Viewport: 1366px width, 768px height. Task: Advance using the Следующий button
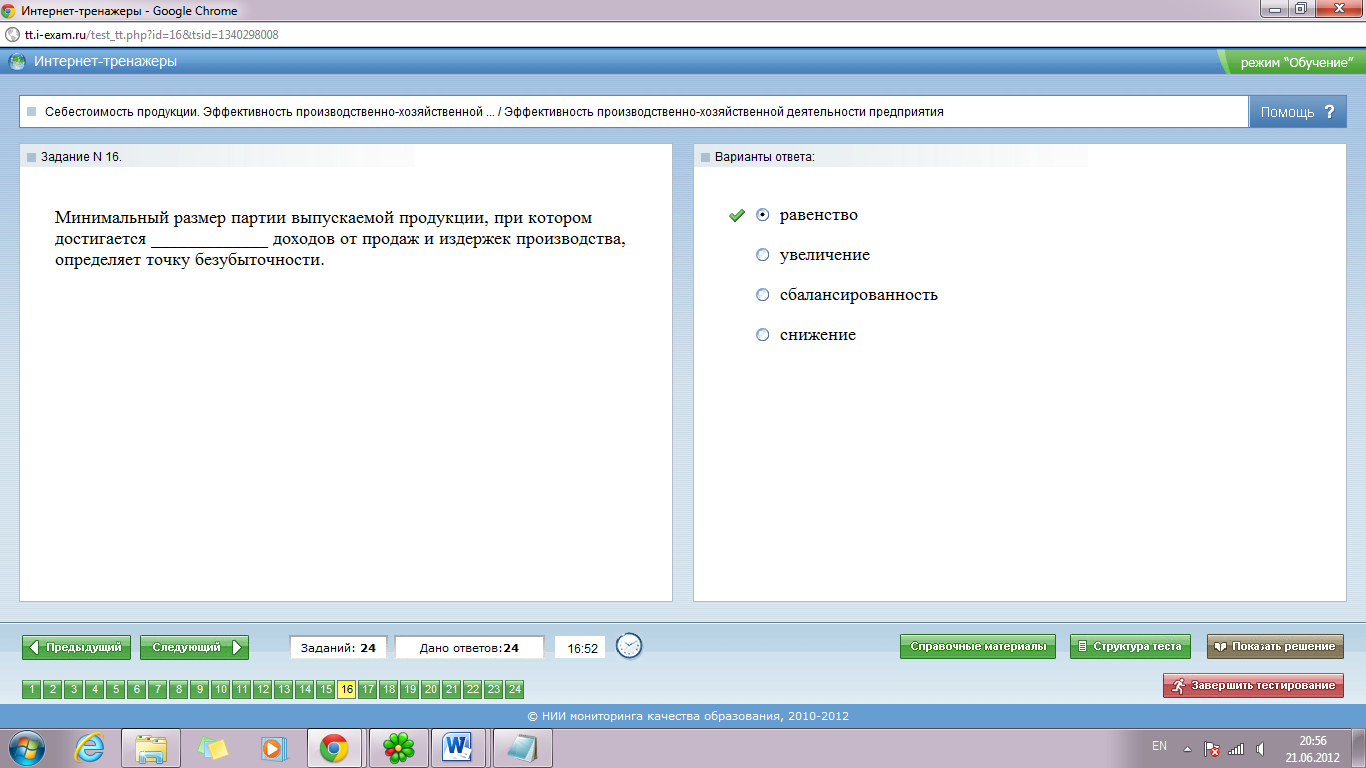coord(194,647)
